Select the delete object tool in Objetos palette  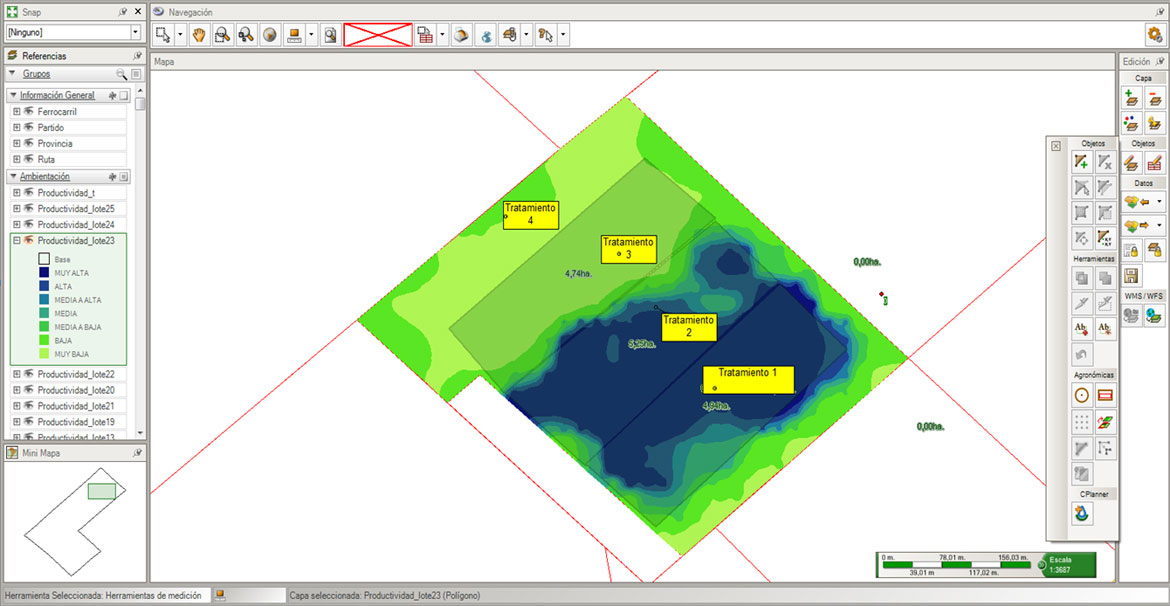point(1105,161)
